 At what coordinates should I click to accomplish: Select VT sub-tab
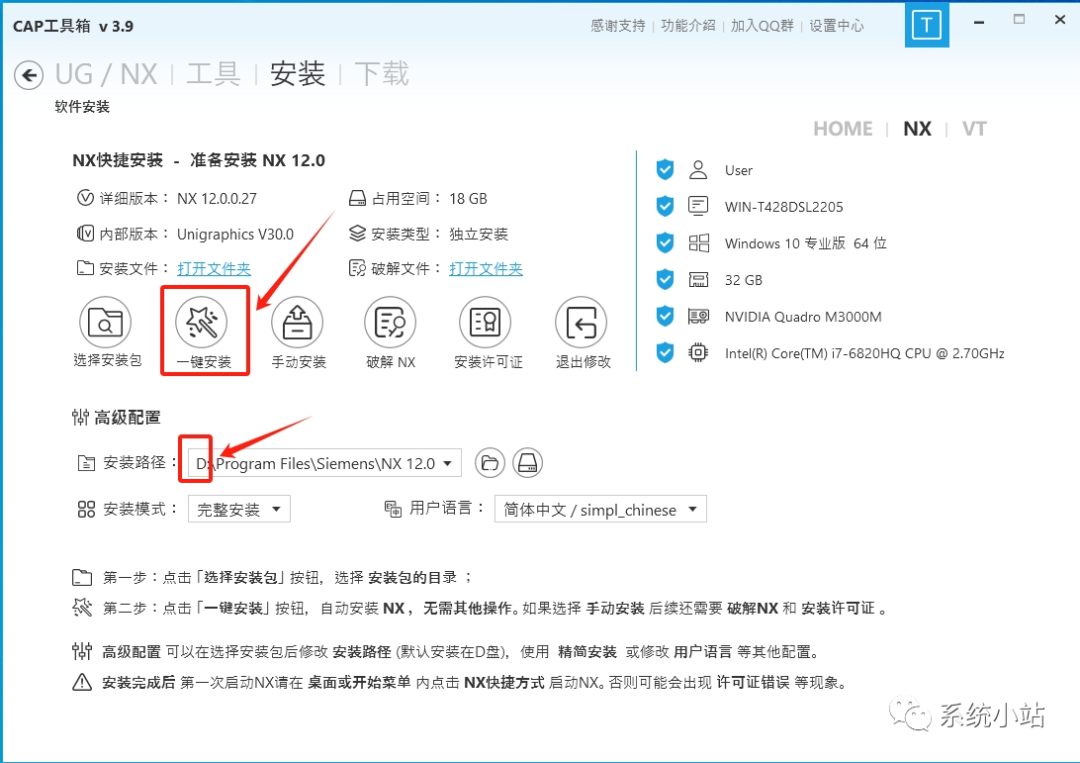(x=974, y=129)
